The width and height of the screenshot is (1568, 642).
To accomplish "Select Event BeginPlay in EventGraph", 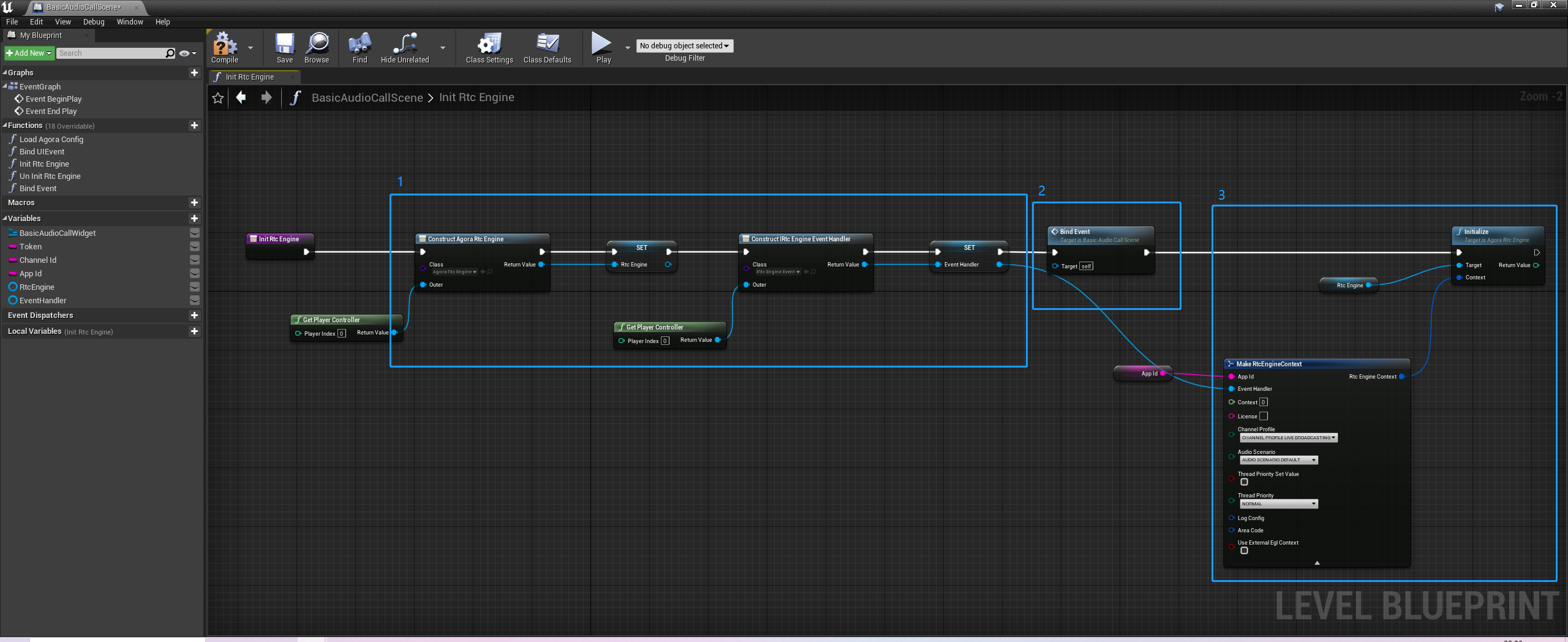I will (x=53, y=99).
